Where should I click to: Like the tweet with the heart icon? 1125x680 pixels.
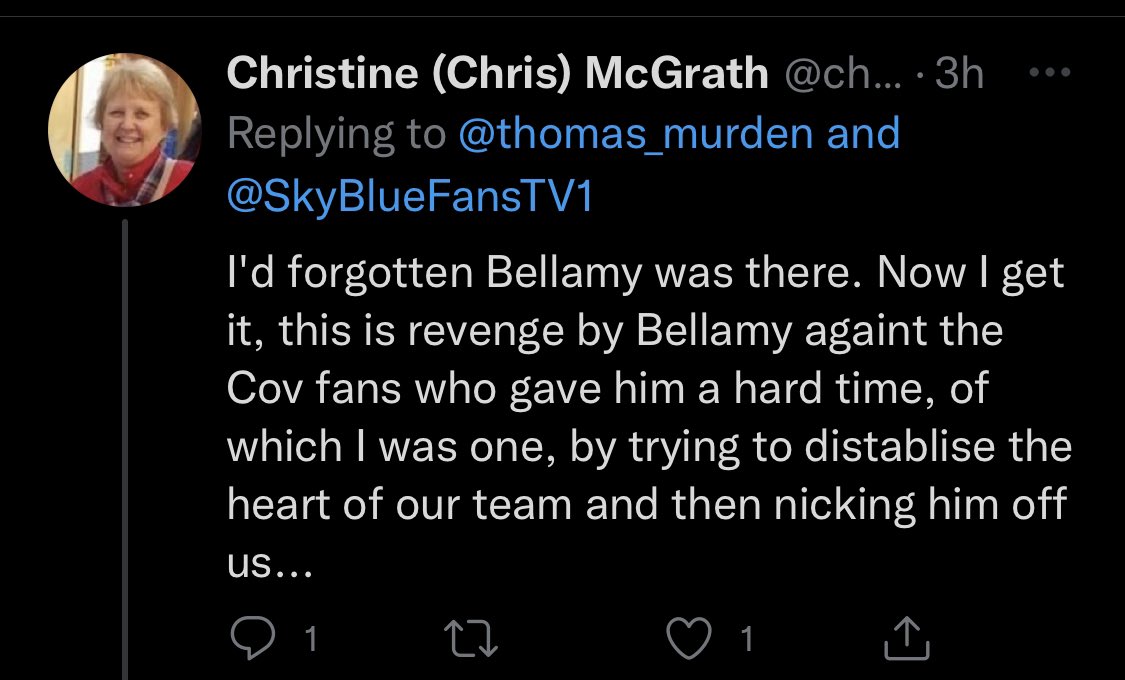pos(689,639)
